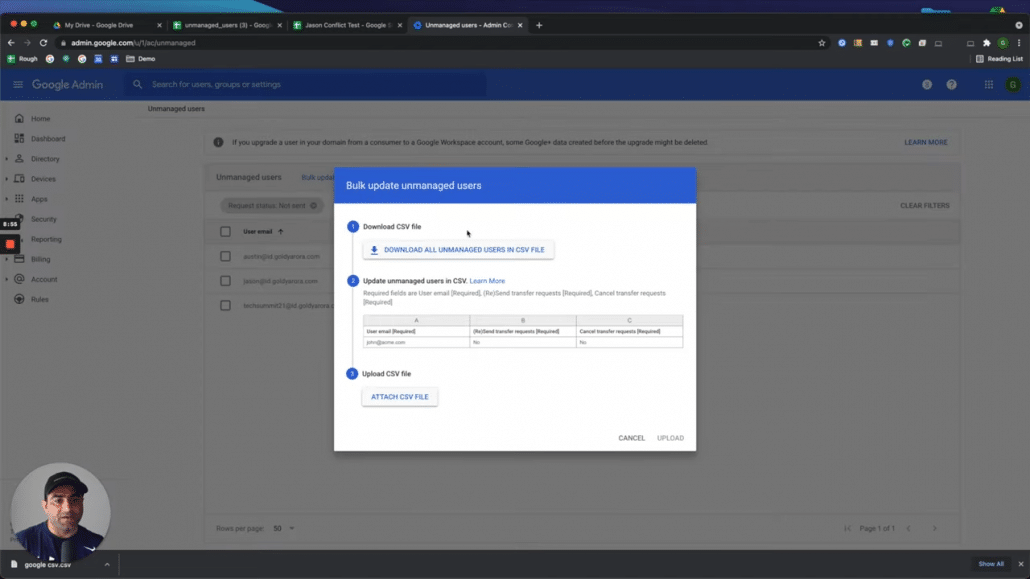
Task: Open the Google apps grid launcher
Action: (x=989, y=85)
